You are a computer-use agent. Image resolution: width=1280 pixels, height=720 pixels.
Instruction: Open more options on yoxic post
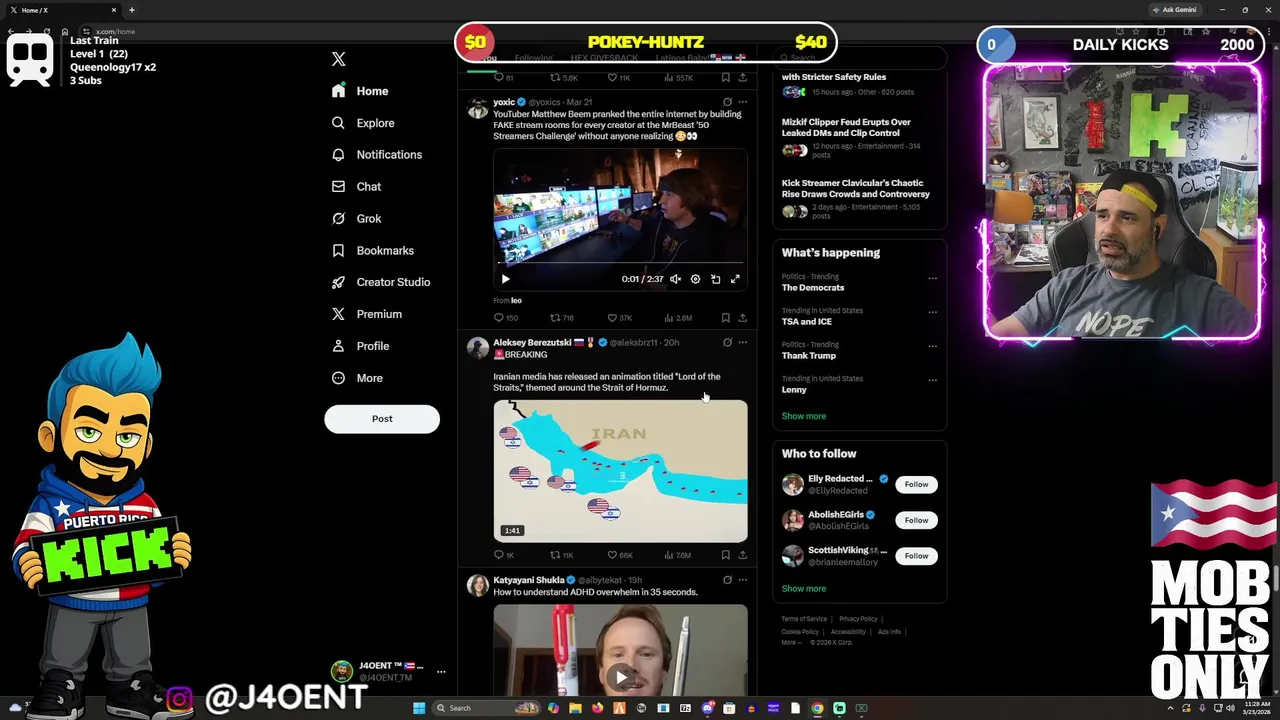(x=742, y=102)
